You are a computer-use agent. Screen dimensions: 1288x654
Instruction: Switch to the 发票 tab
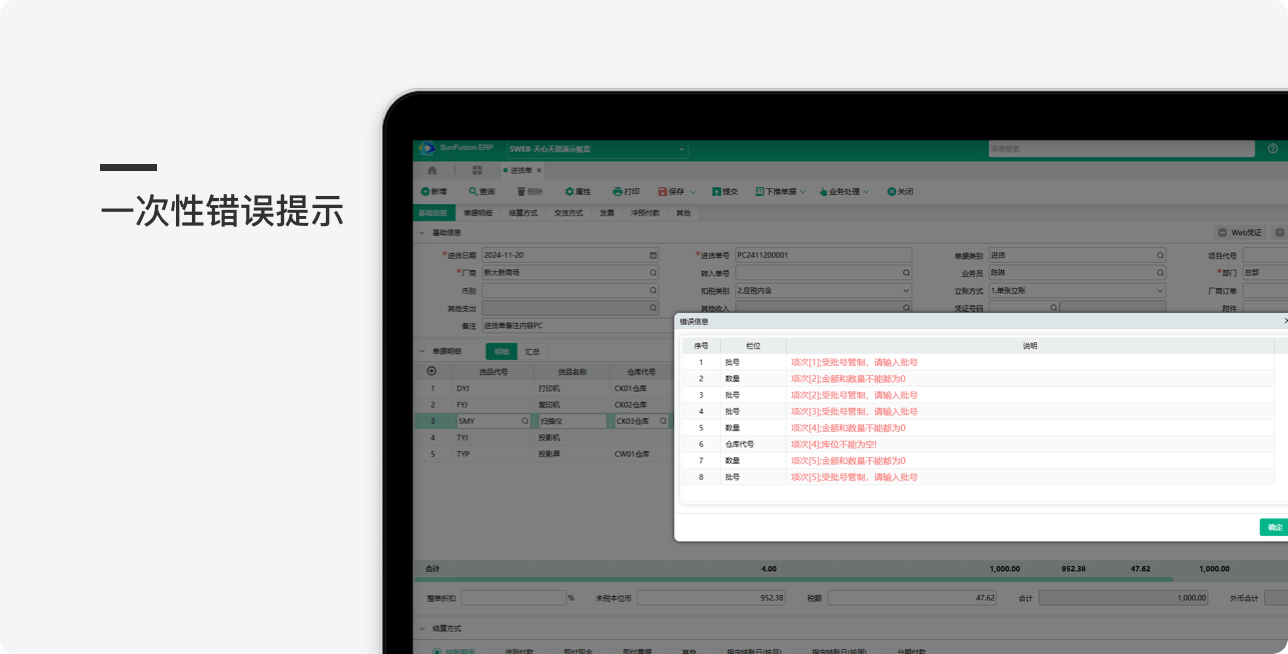[x=607, y=213]
